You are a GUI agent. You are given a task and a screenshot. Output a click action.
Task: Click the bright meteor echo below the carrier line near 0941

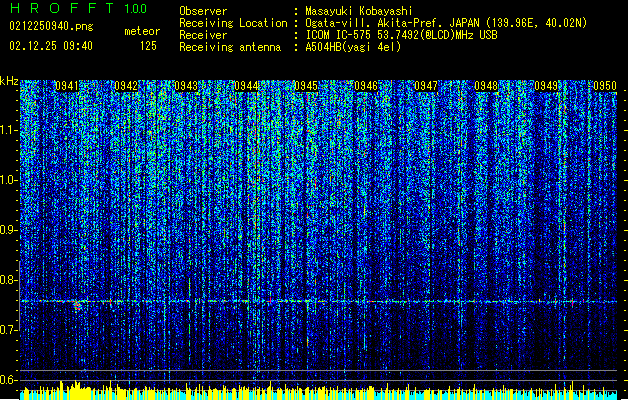(x=77, y=306)
